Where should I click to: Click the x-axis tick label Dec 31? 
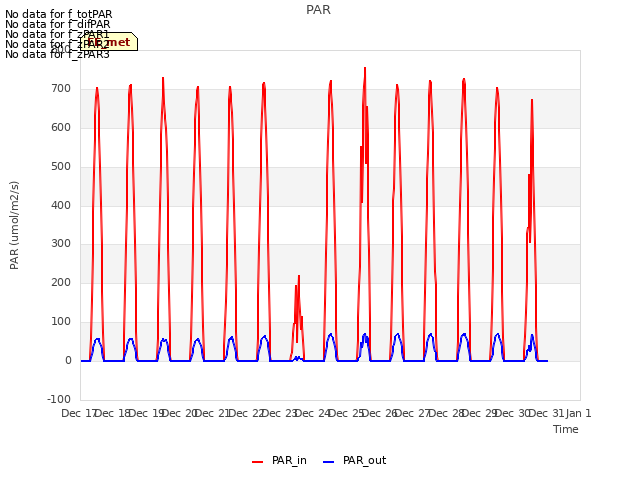[x=545, y=413]
